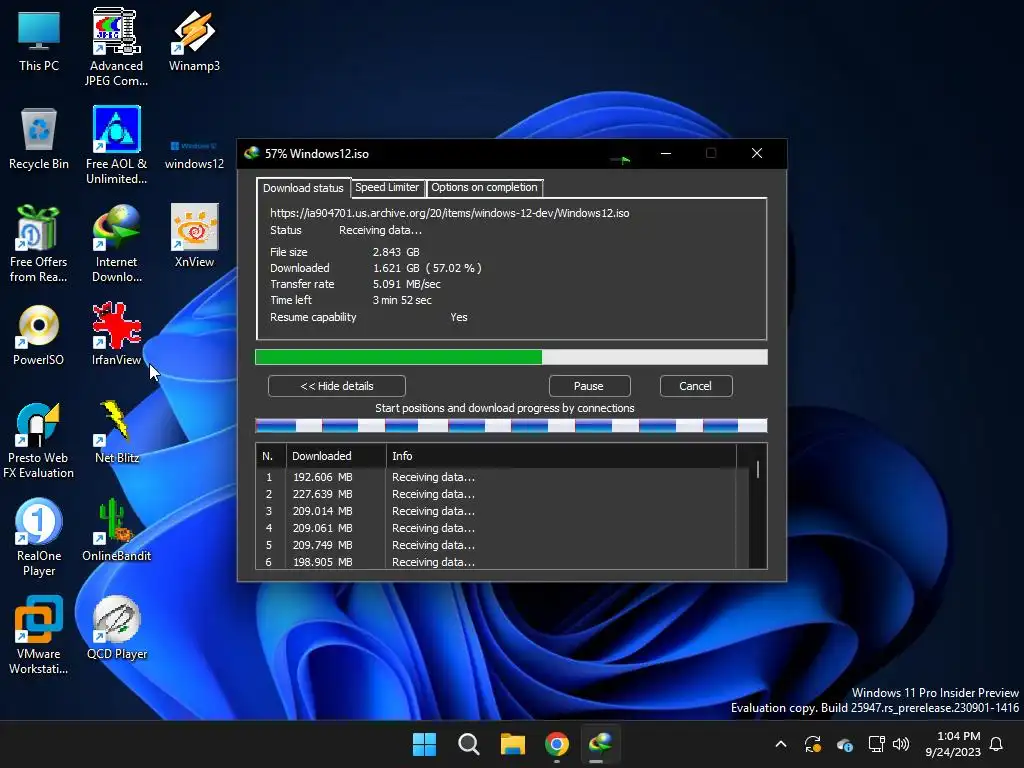Select connection row 1 with 192.606 MB
This screenshot has width=1024, height=768.
click(496, 477)
